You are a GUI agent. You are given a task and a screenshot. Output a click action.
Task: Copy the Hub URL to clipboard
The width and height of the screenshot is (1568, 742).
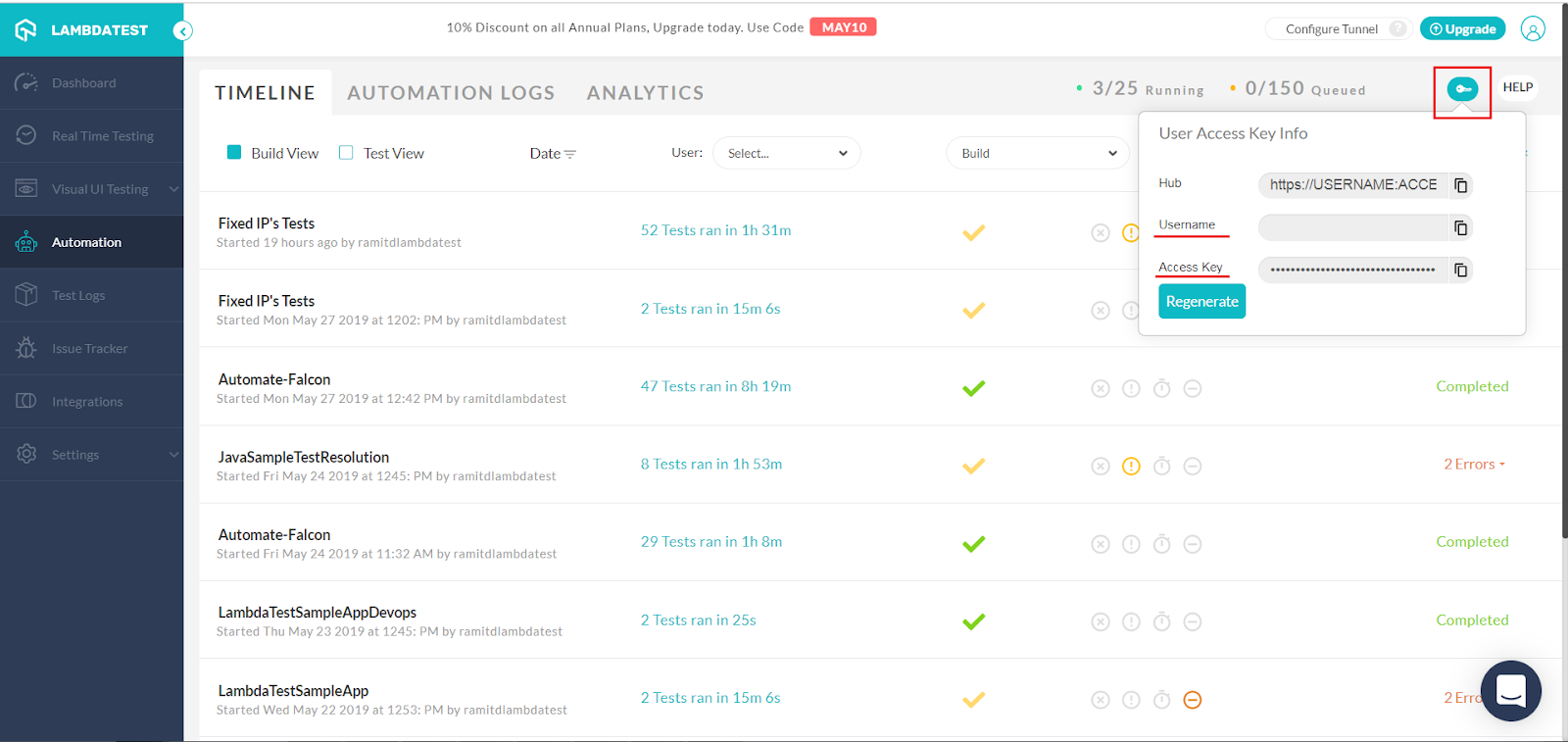click(1460, 185)
